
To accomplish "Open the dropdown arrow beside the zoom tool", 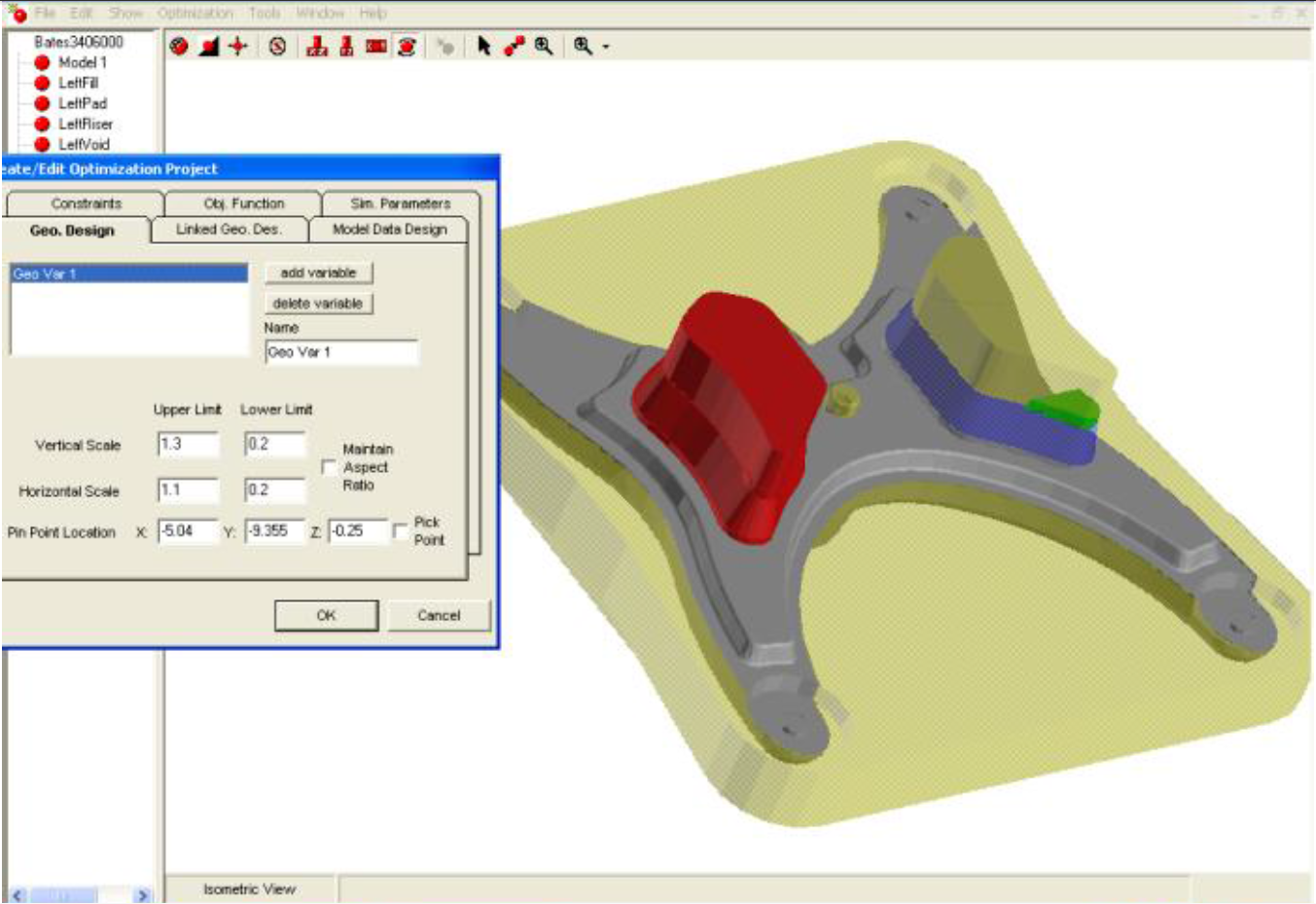I will (x=606, y=47).
